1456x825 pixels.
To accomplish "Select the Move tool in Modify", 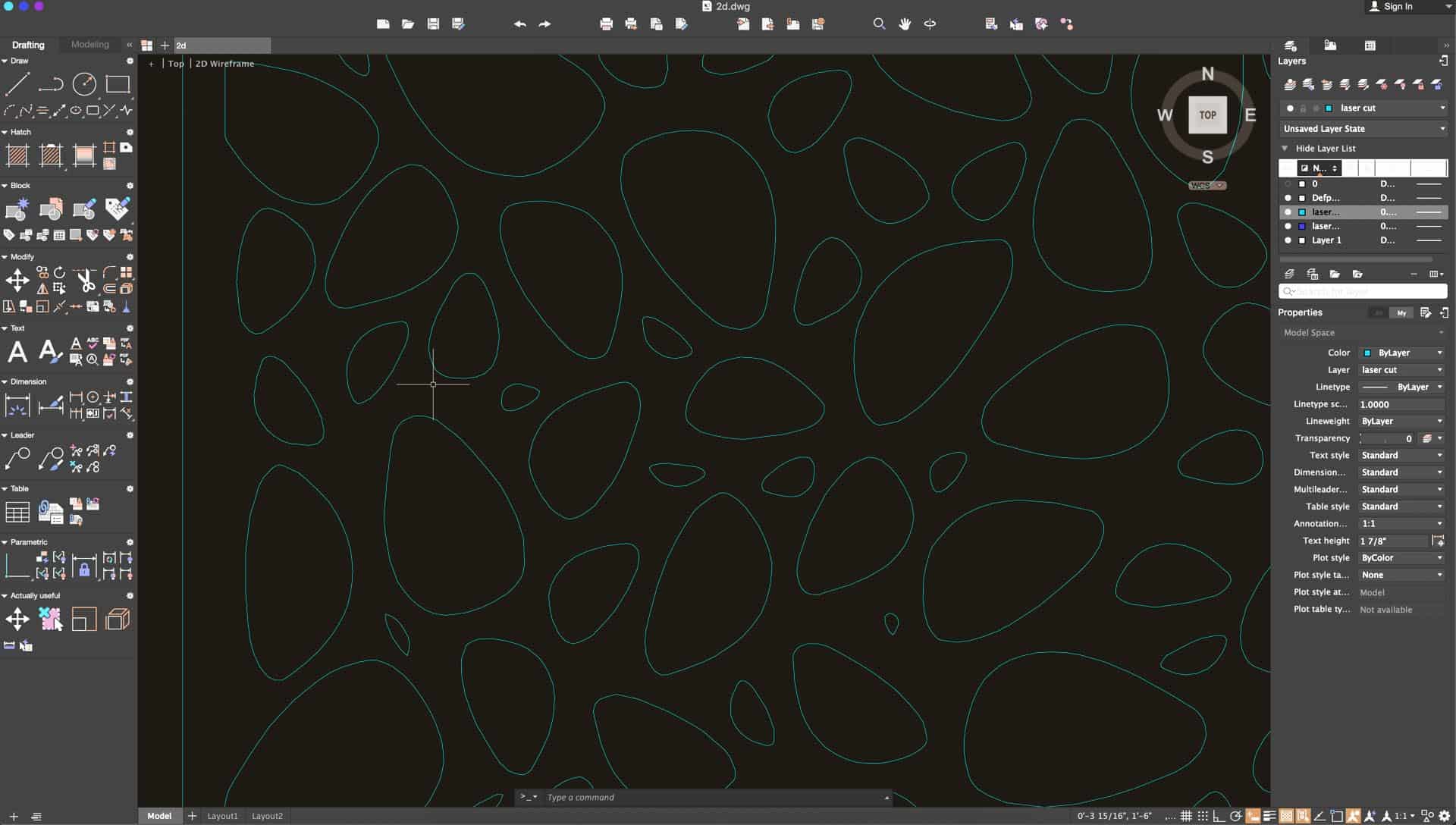I will pyautogui.click(x=17, y=281).
